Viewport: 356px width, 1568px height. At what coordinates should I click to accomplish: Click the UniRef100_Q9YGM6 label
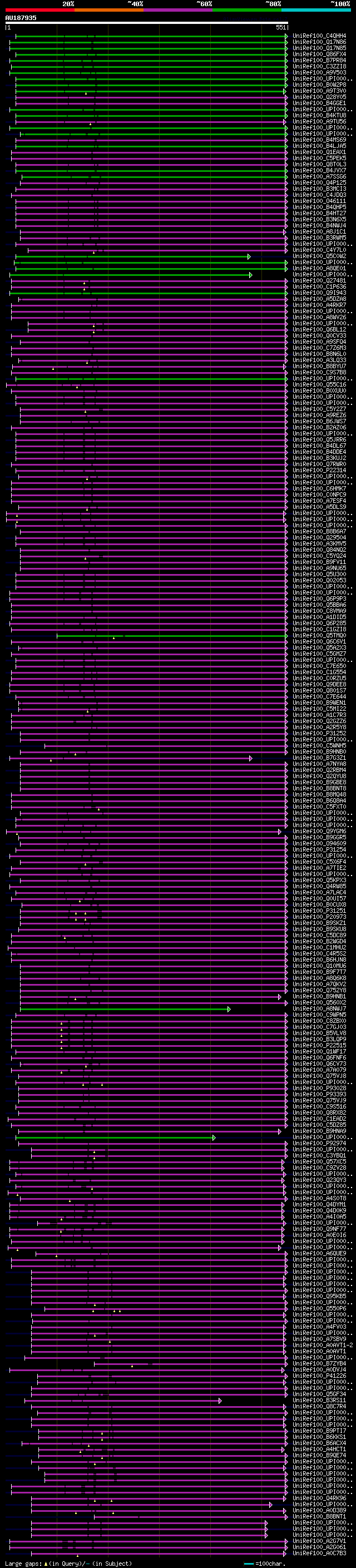tap(319, 832)
